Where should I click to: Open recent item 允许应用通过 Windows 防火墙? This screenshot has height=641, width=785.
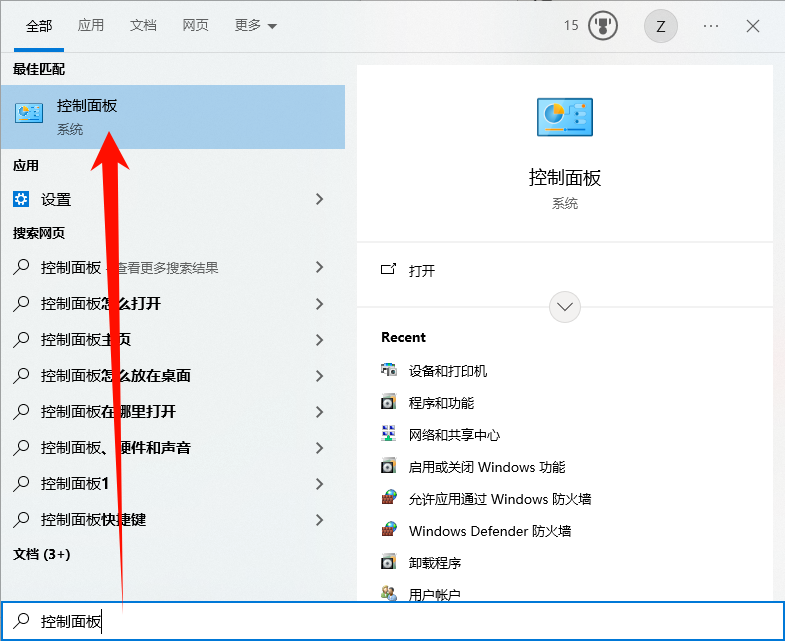(x=500, y=499)
